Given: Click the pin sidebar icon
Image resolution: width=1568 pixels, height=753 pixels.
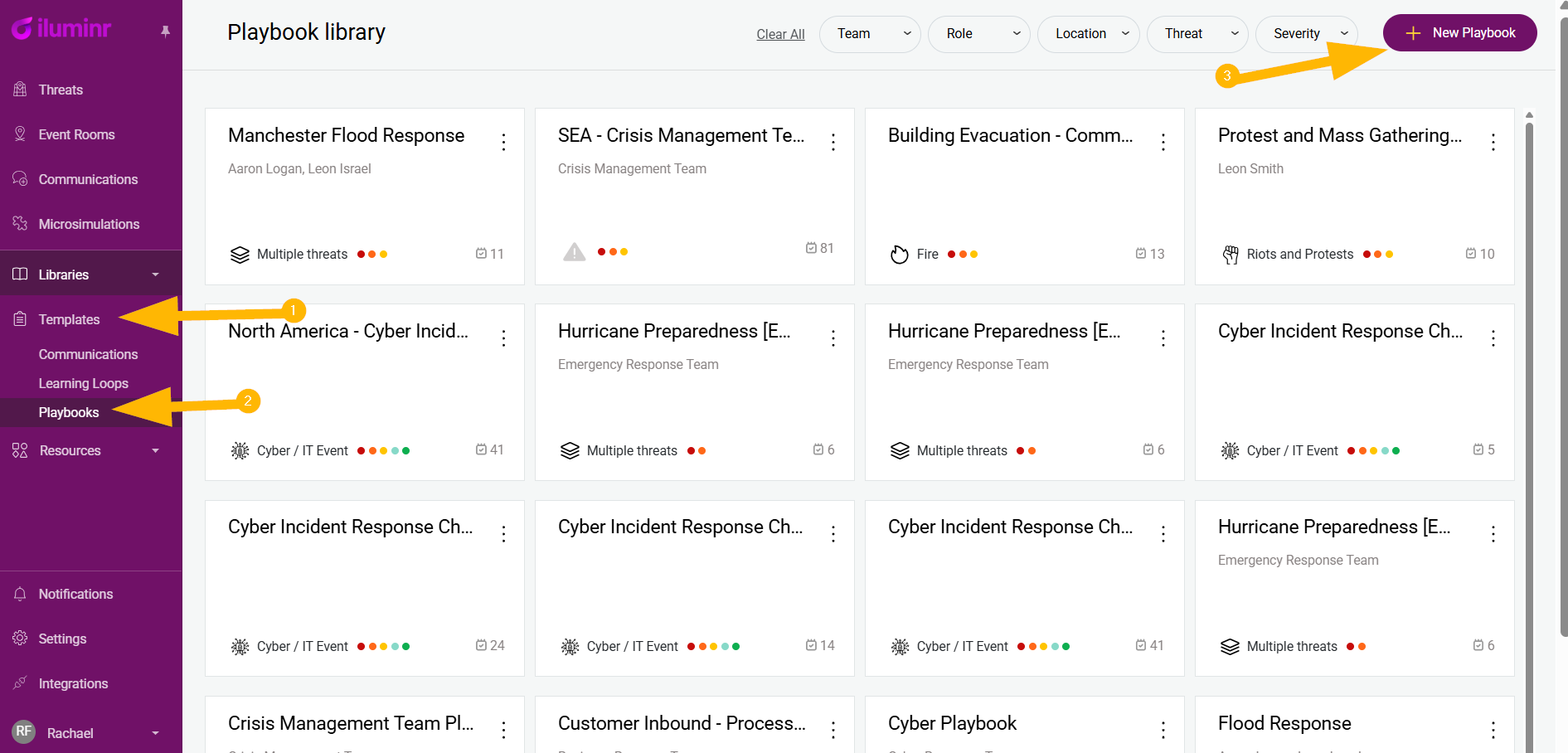Looking at the screenshot, I should [x=165, y=31].
